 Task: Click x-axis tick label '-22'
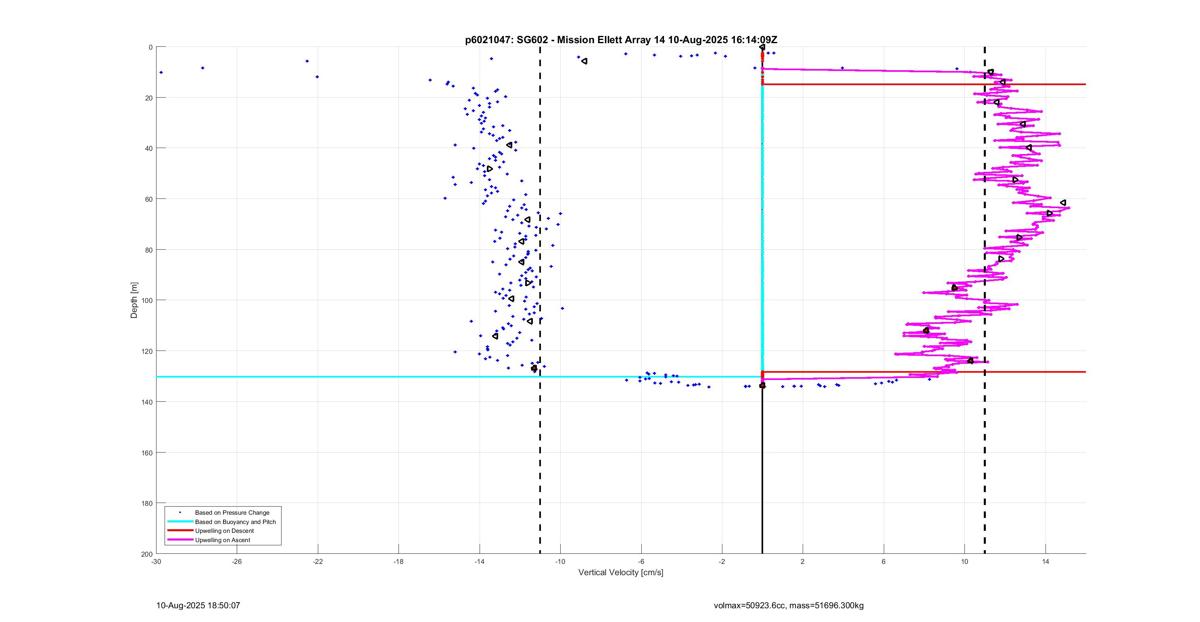(x=318, y=561)
